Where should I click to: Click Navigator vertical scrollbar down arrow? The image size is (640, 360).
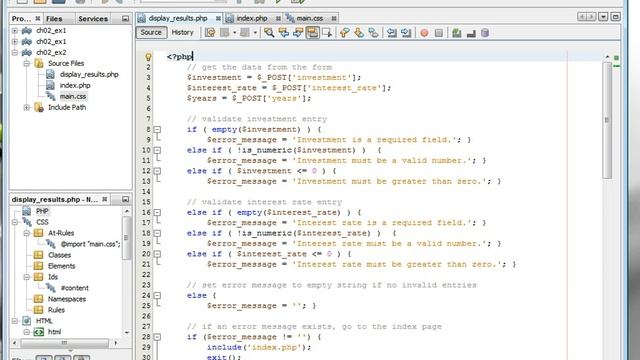click(x=127, y=333)
